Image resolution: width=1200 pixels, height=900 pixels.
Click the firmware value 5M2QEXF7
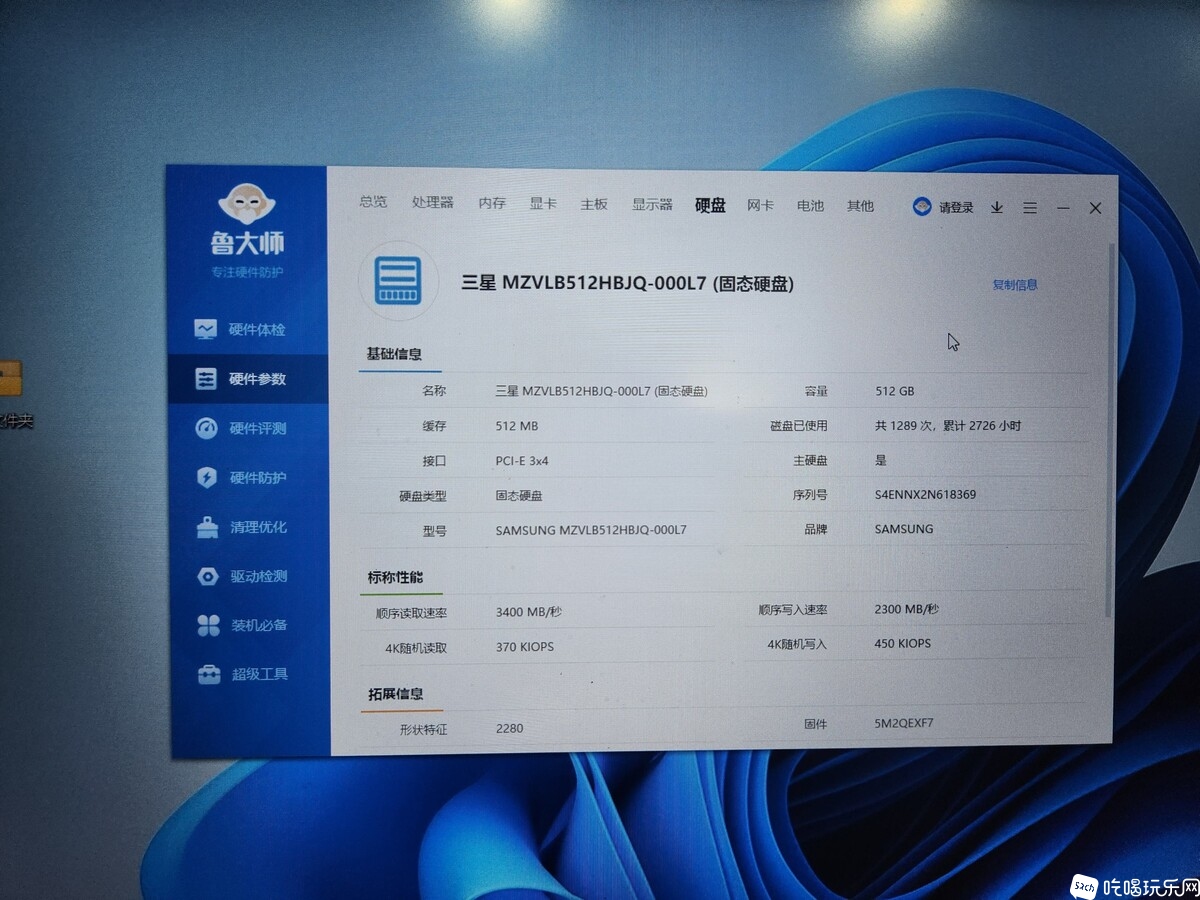[904, 723]
